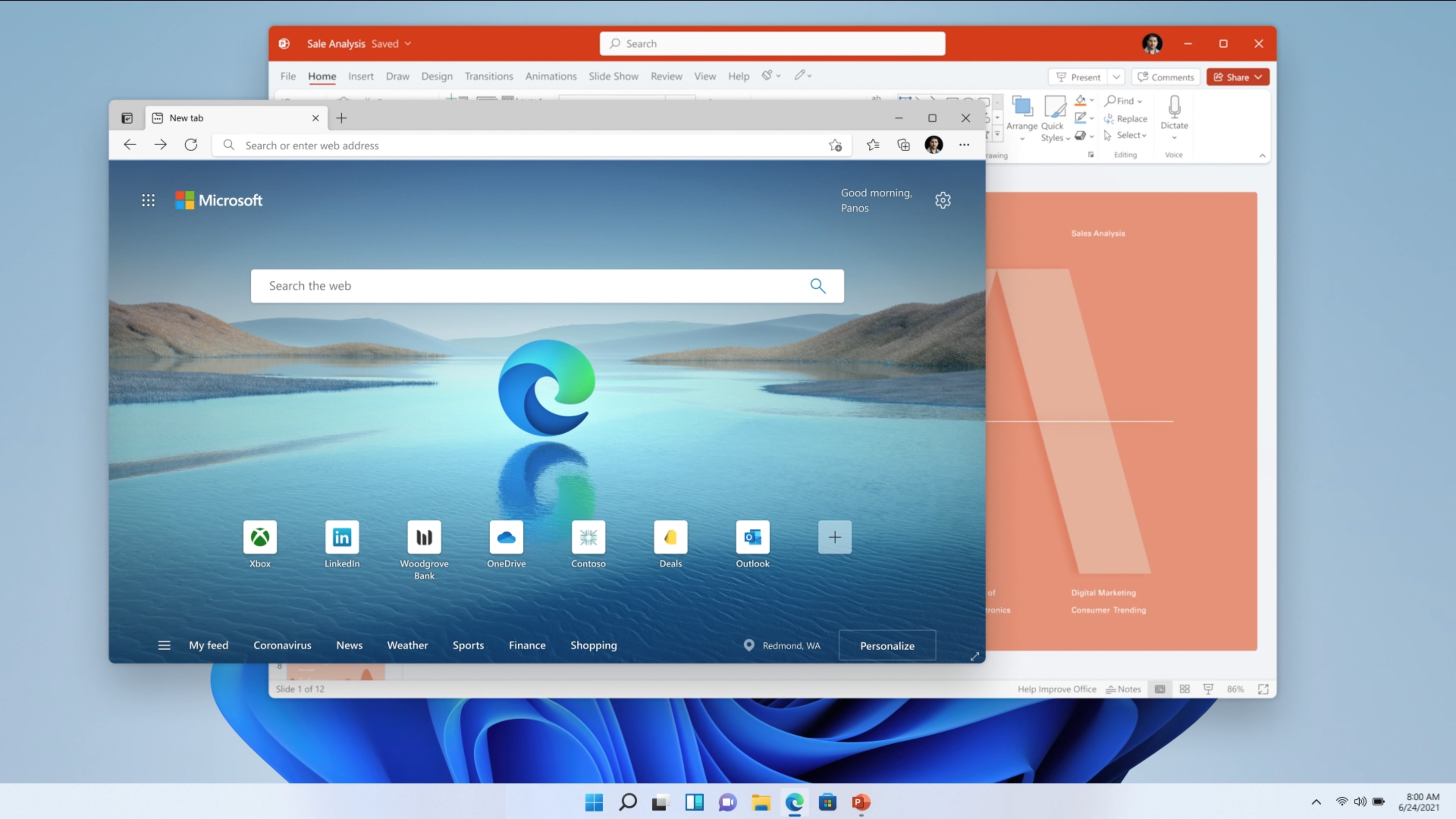Open Shape Outline color dropdown
Screen dimensions: 1456x819
pyautogui.click(x=1092, y=118)
